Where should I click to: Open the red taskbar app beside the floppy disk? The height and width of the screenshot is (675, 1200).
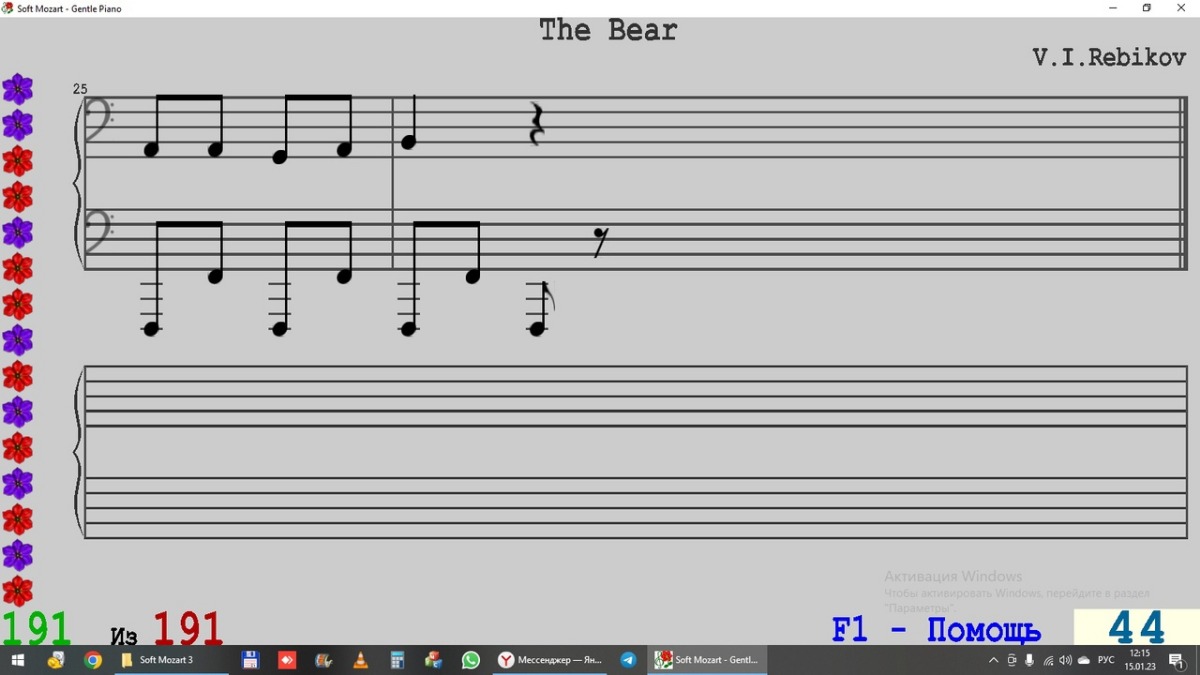[x=287, y=660]
